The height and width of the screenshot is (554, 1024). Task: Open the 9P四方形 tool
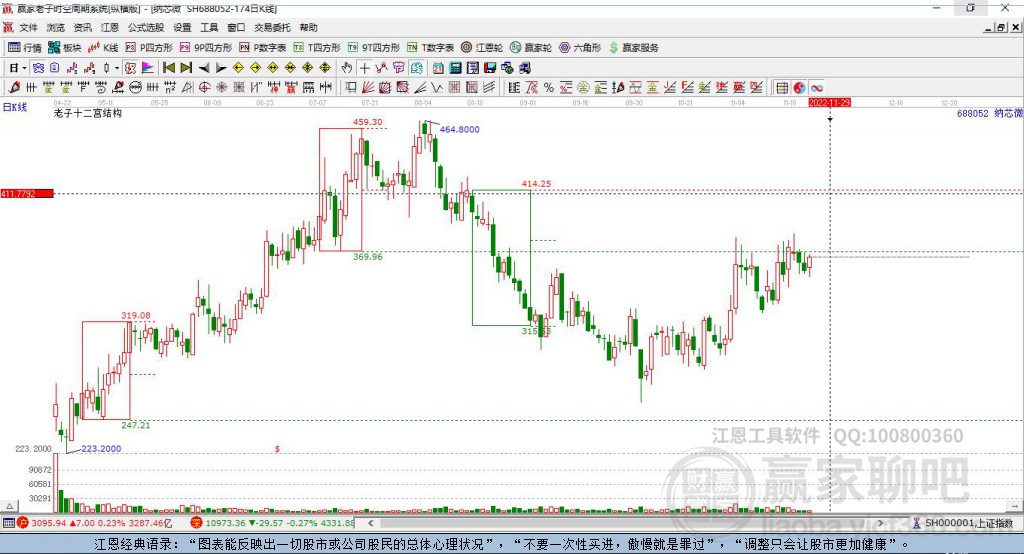(x=206, y=48)
